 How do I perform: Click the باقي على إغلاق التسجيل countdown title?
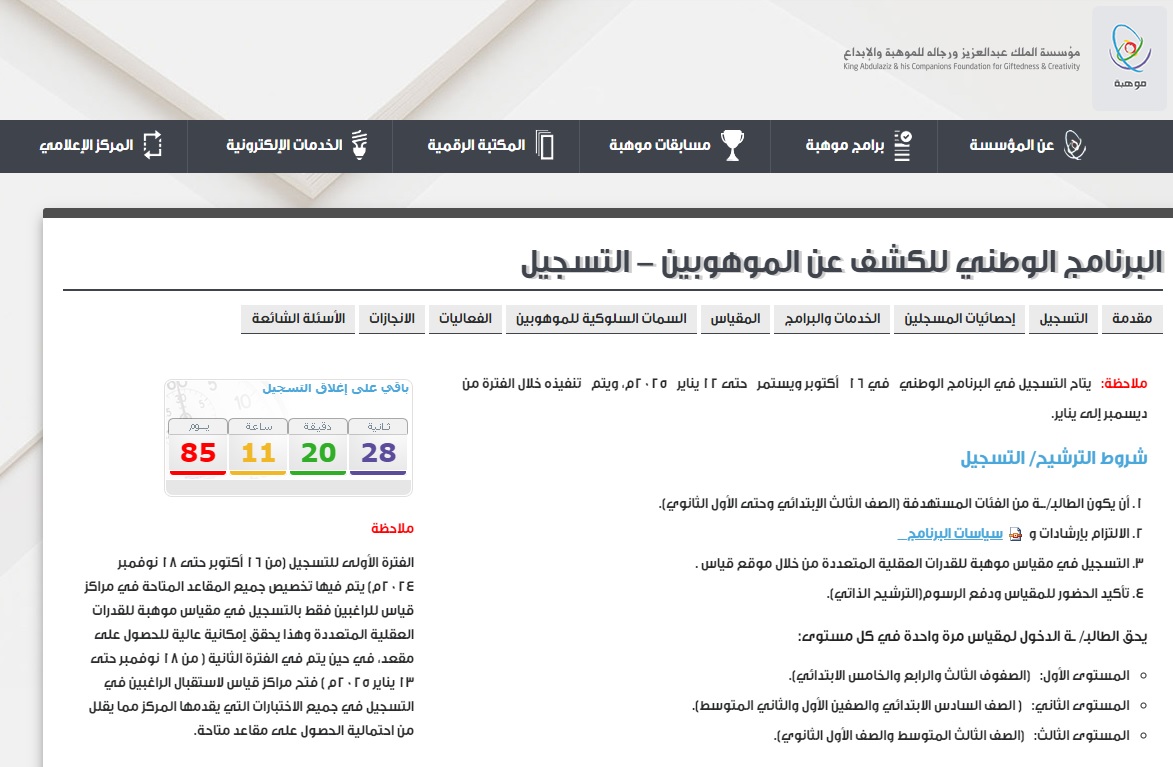[x=335, y=388]
